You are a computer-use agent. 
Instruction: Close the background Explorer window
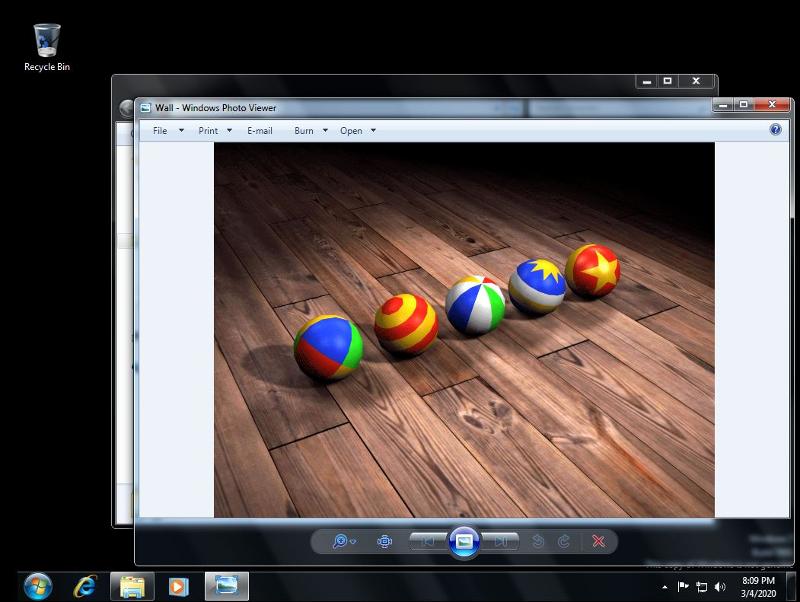pos(696,81)
